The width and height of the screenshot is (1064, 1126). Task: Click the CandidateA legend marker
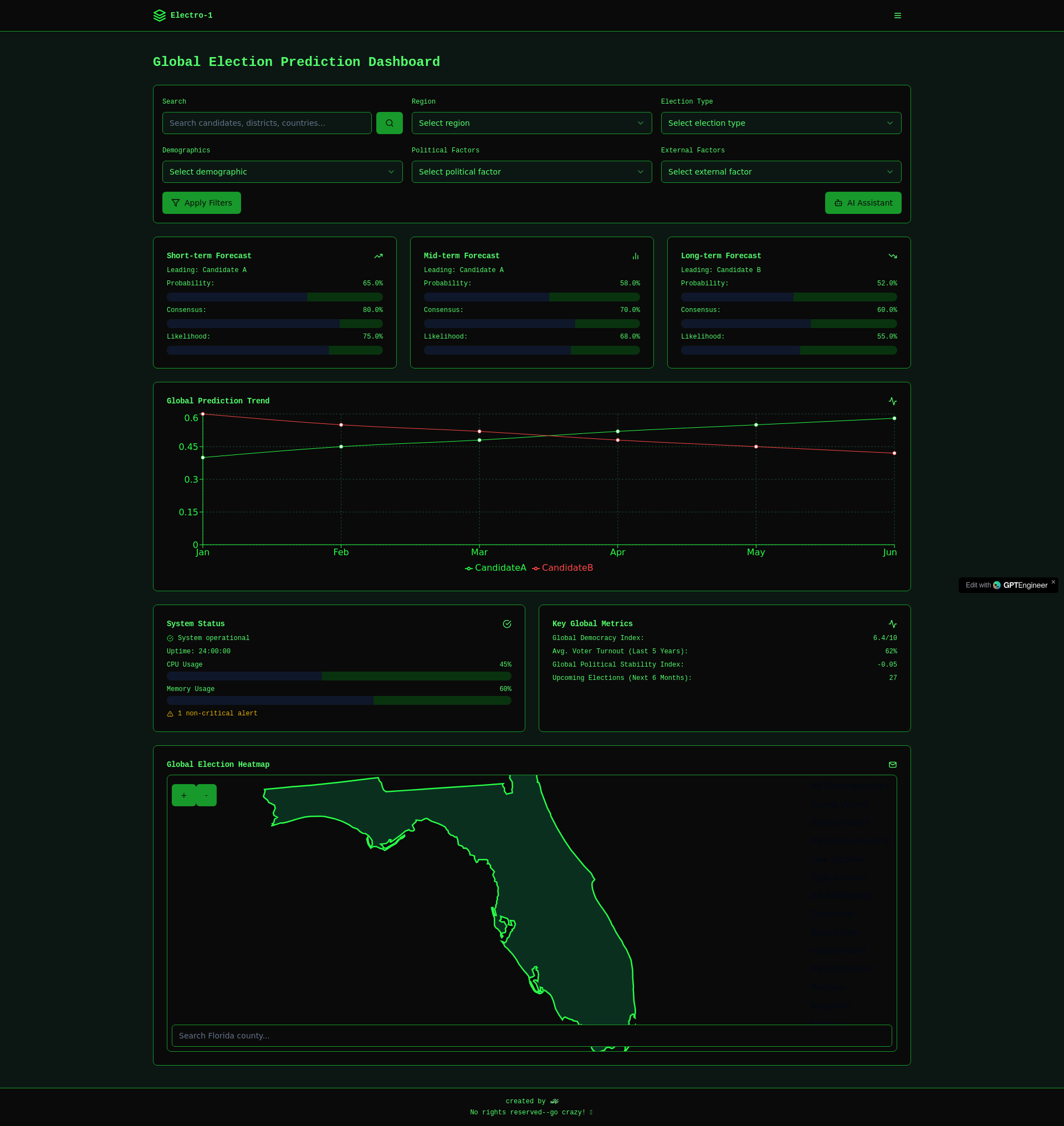coord(468,569)
